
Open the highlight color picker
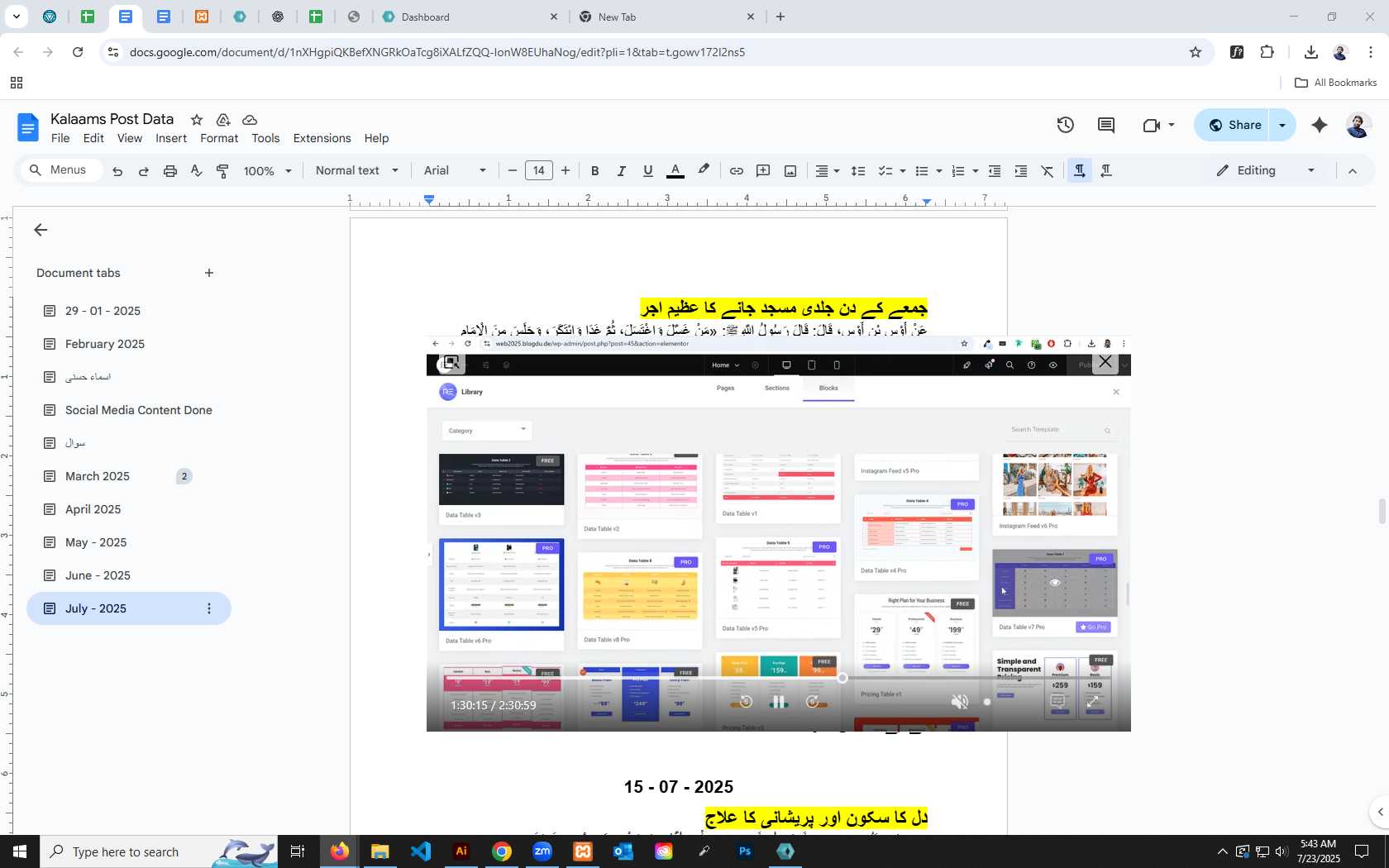704,170
